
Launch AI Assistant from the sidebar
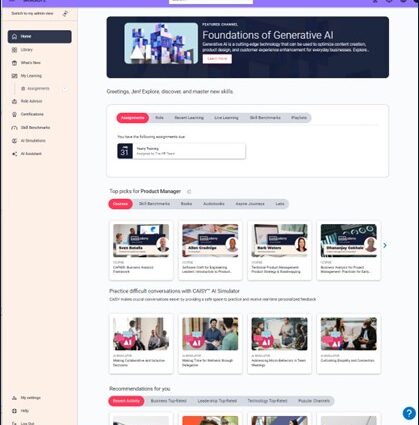(31, 154)
